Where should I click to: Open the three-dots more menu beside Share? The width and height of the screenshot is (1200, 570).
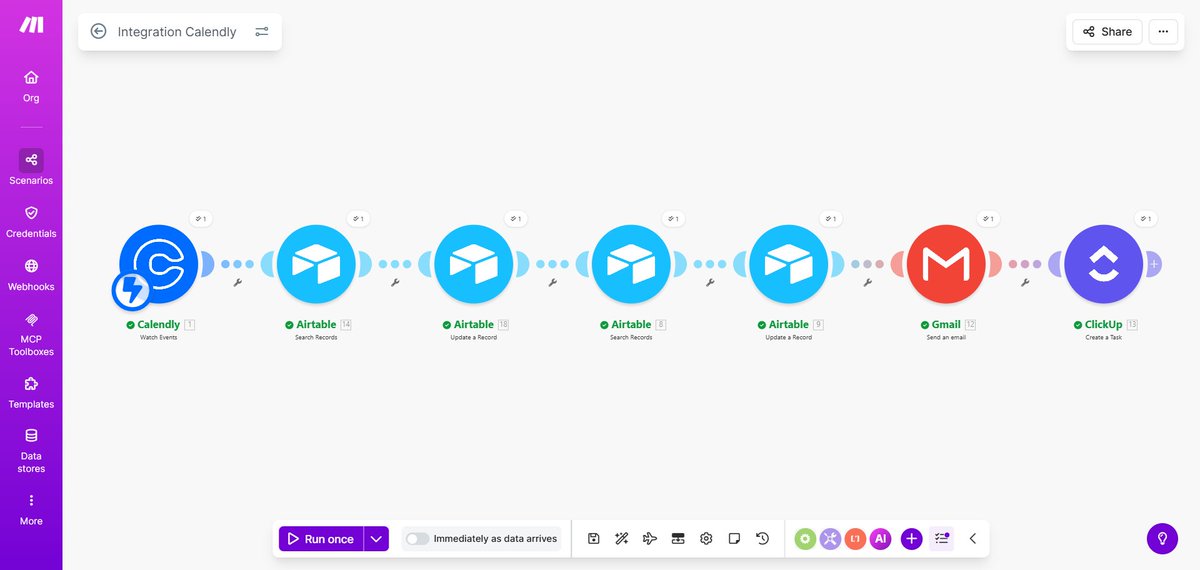click(x=1163, y=31)
